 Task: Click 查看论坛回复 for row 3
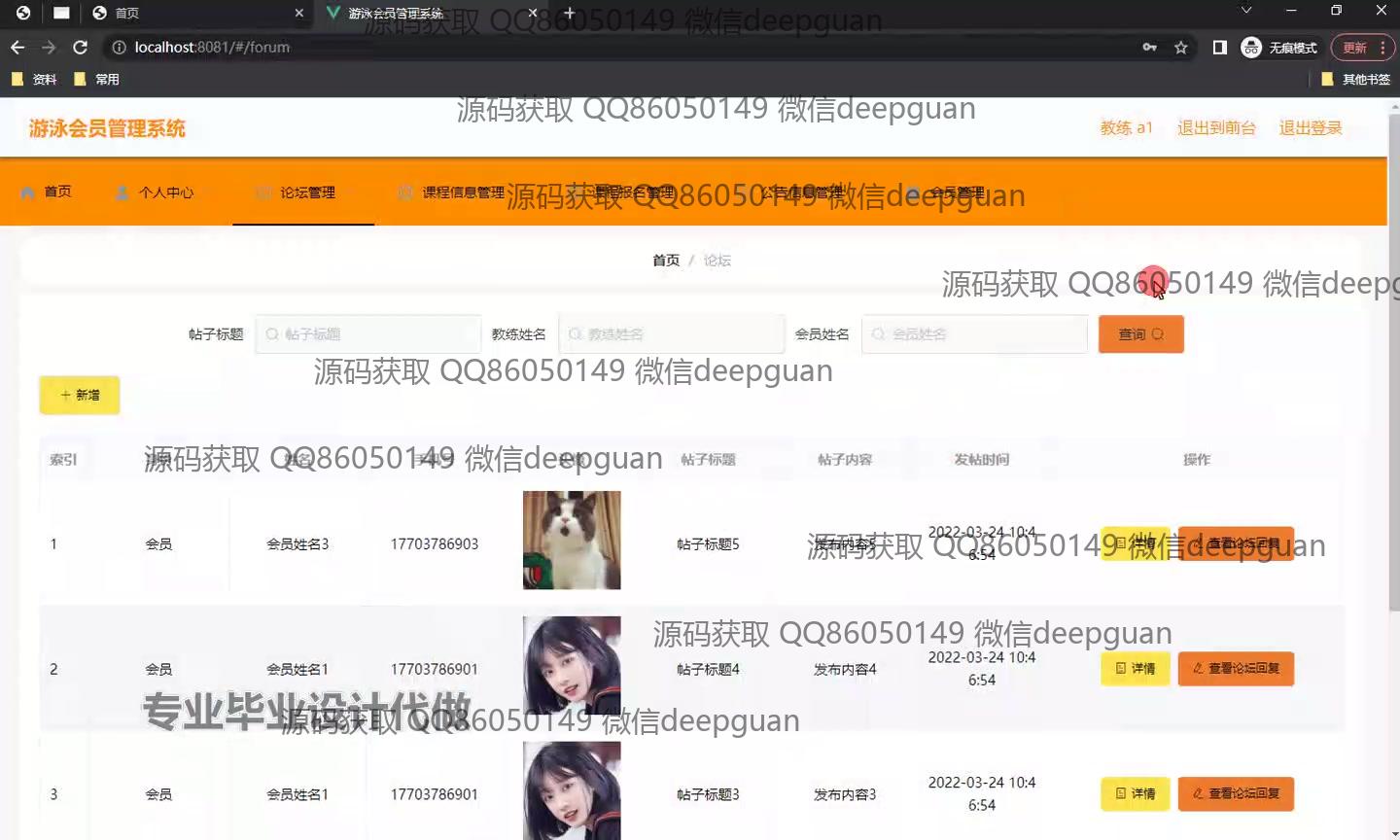tap(1236, 794)
